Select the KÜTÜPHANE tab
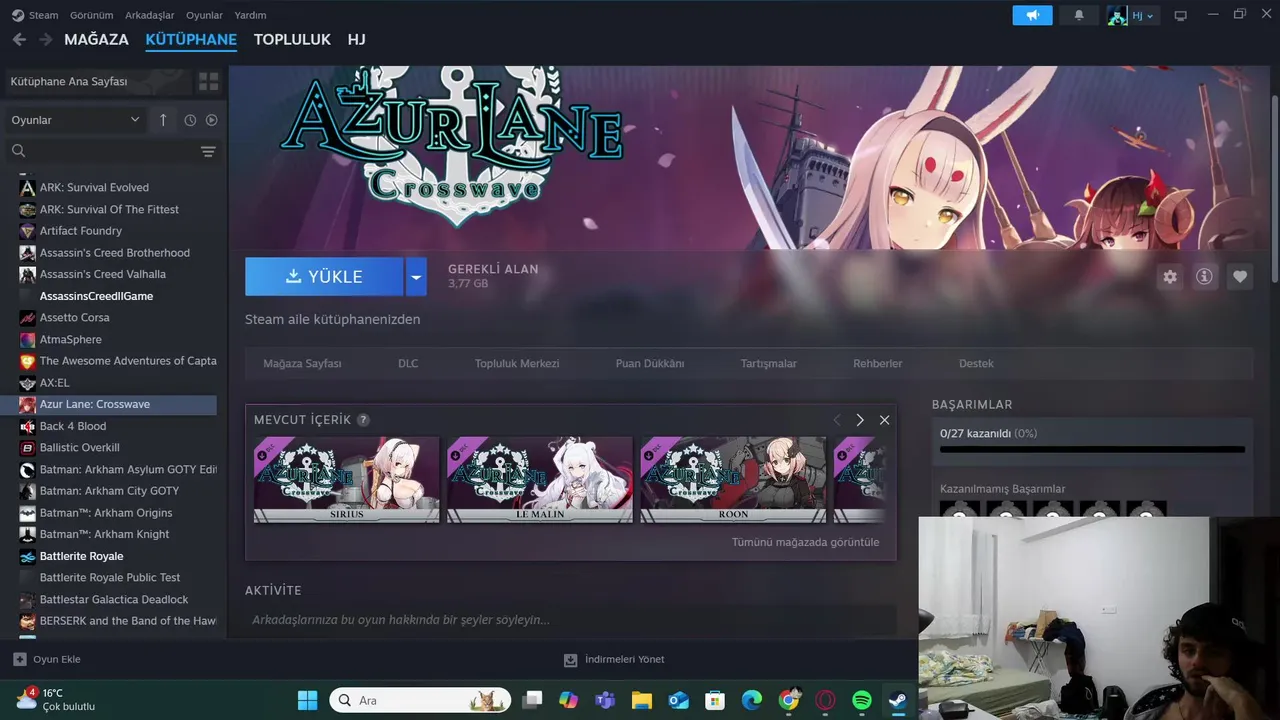1280x720 pixels. coord(191,40)
